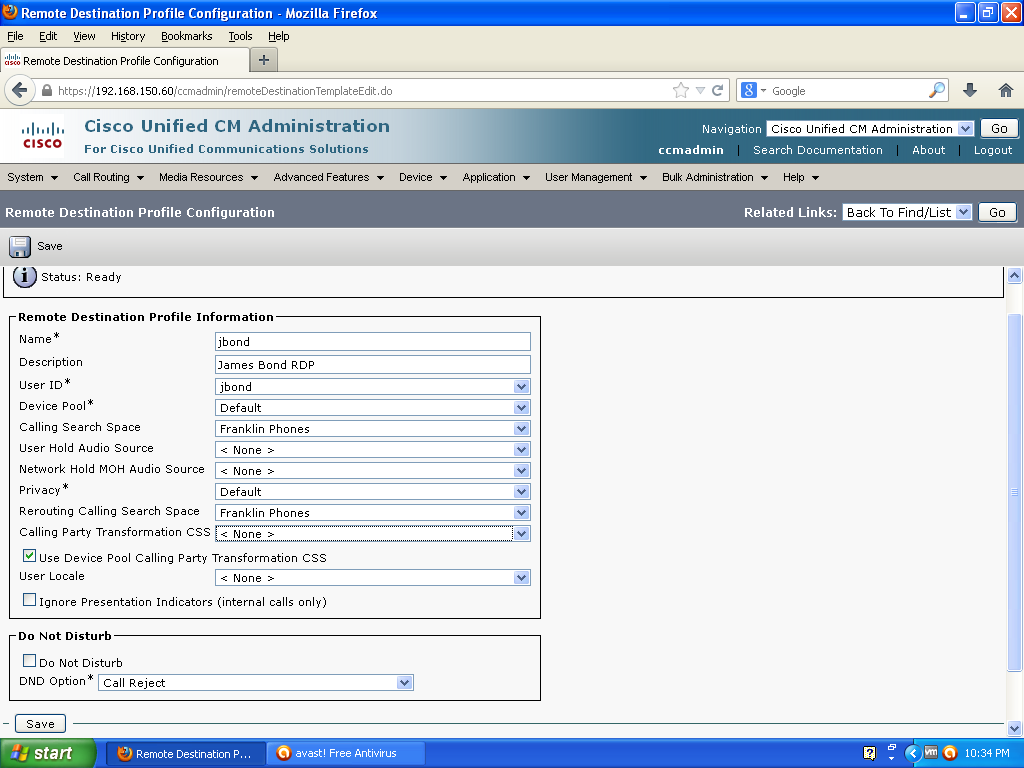1024x768 pixels.
Task: Toggle Use Device Pool Calling Party Transformation CSS
Action: 29,556
